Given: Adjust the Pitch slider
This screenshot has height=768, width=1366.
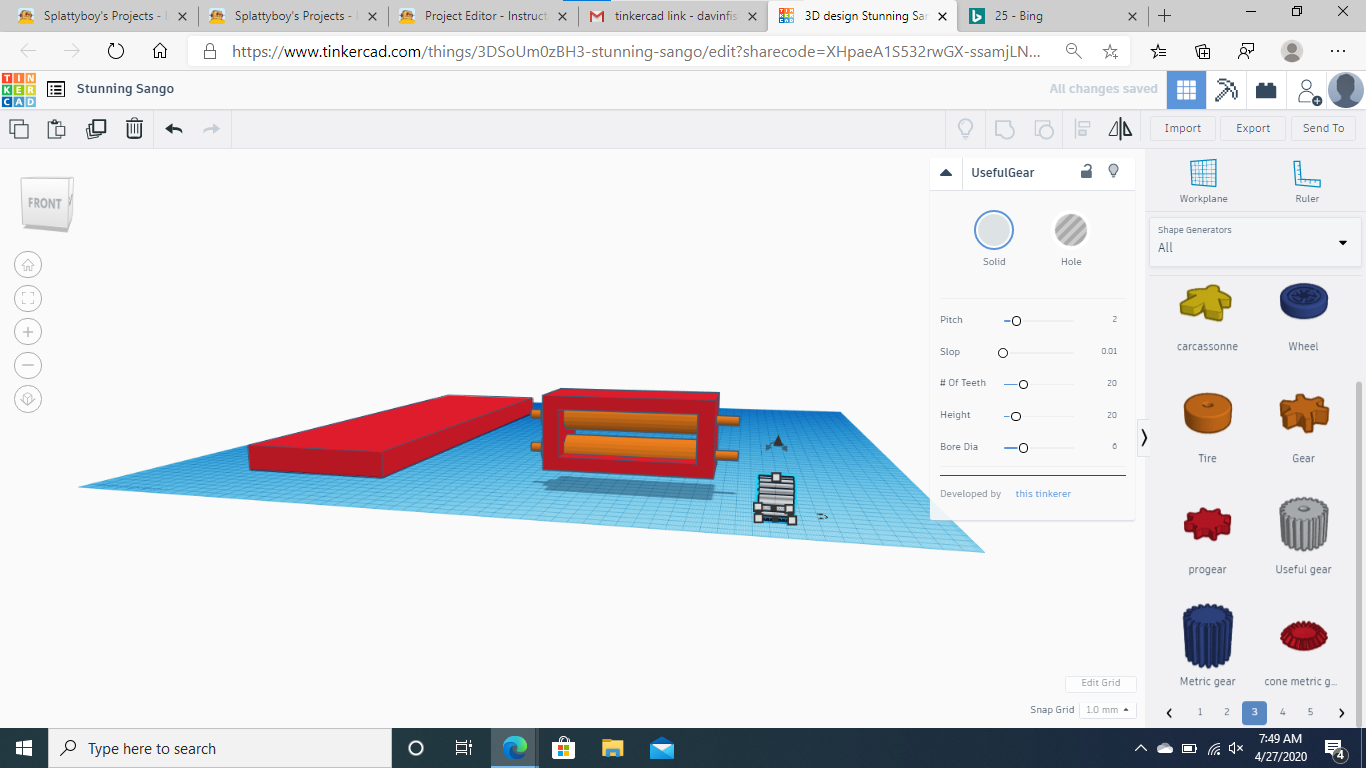Looking at the screenshot, I should click(x=1016, y=321).
